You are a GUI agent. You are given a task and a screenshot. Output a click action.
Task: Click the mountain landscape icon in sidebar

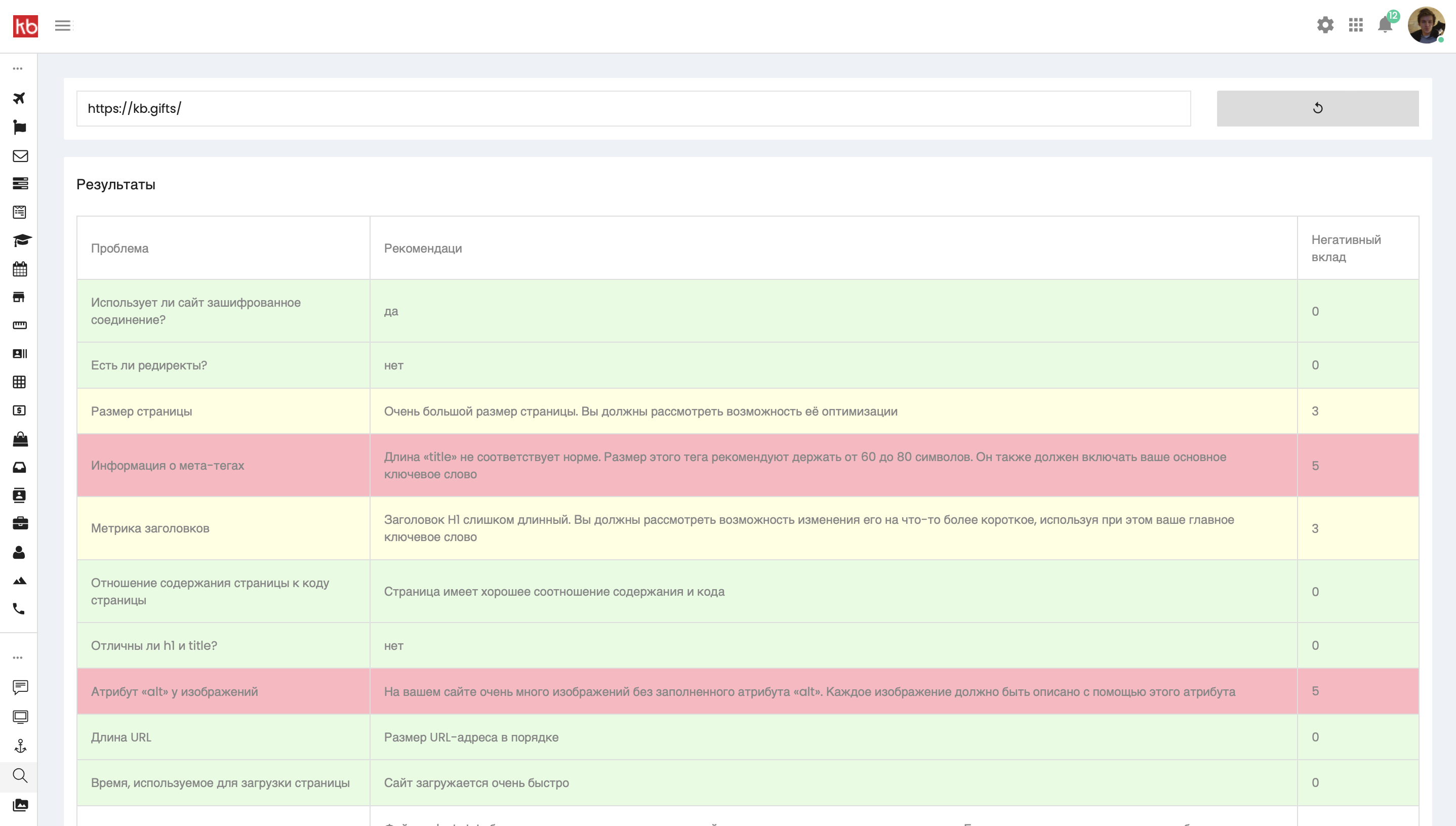[x=20, y=581]
